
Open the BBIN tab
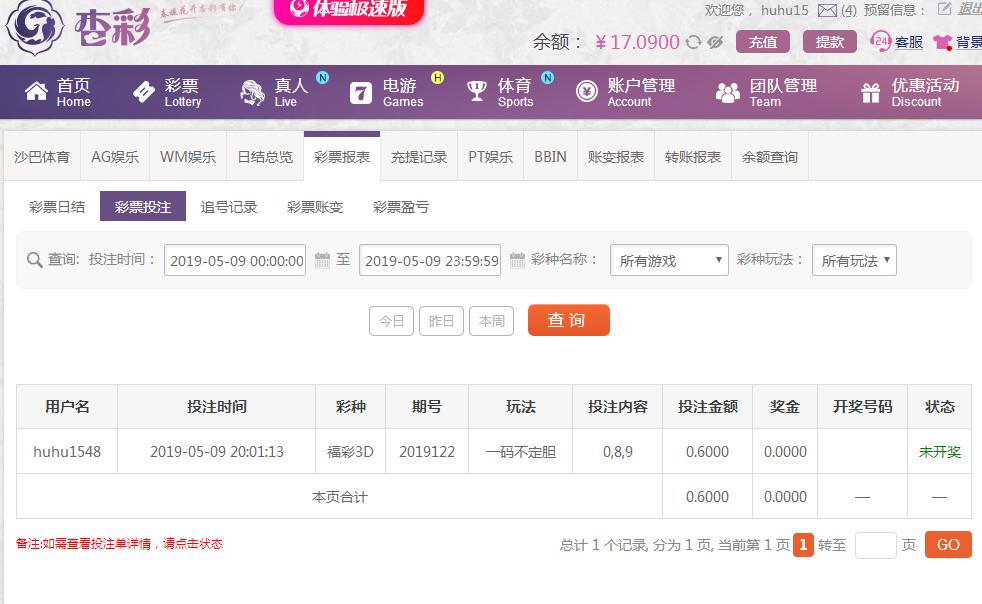pyautogui.click(x=550, y=157)
